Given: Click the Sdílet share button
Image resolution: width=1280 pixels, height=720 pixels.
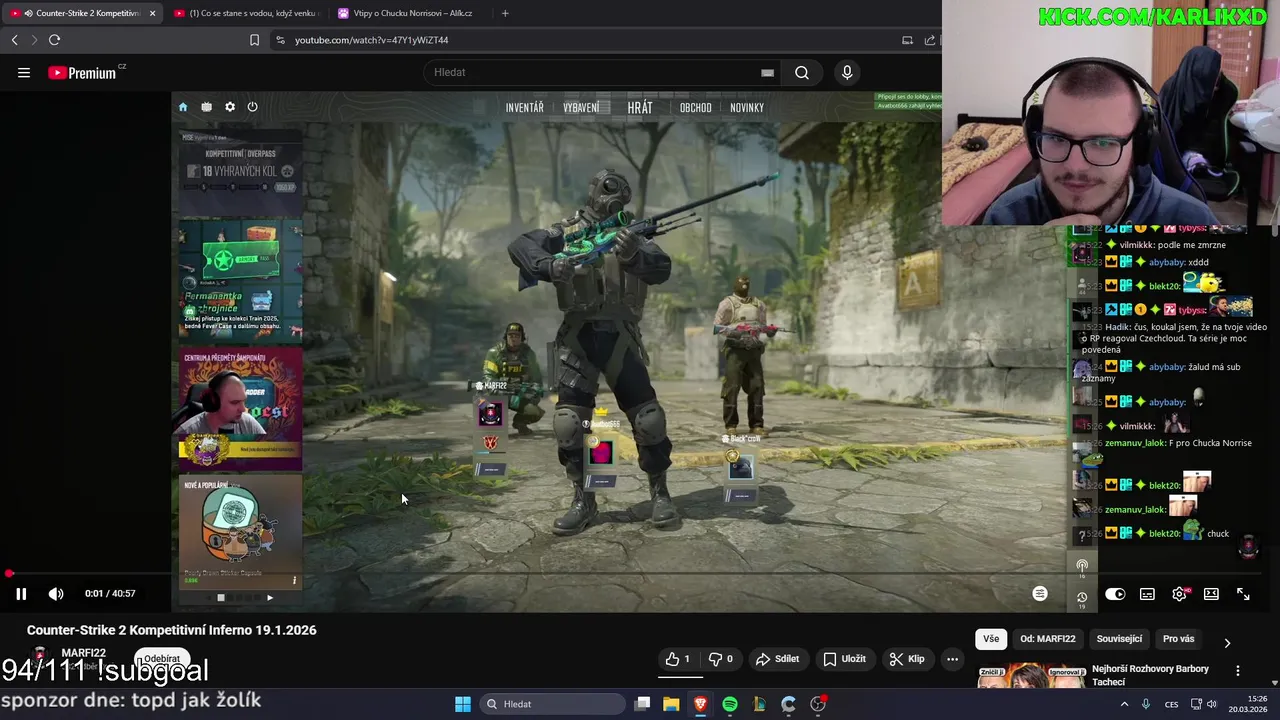Looking at the screenshot, I should tap(777, 659).
